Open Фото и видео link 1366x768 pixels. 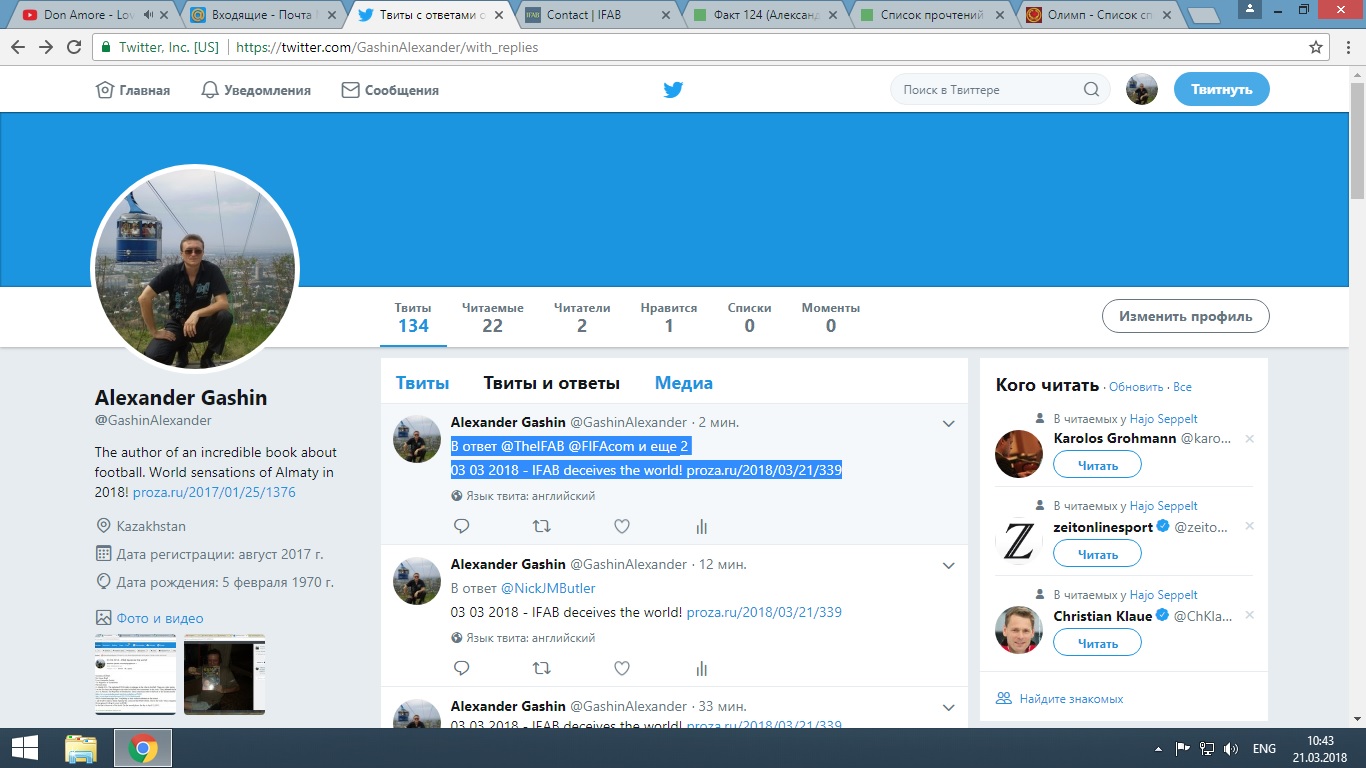click(160, 618)
